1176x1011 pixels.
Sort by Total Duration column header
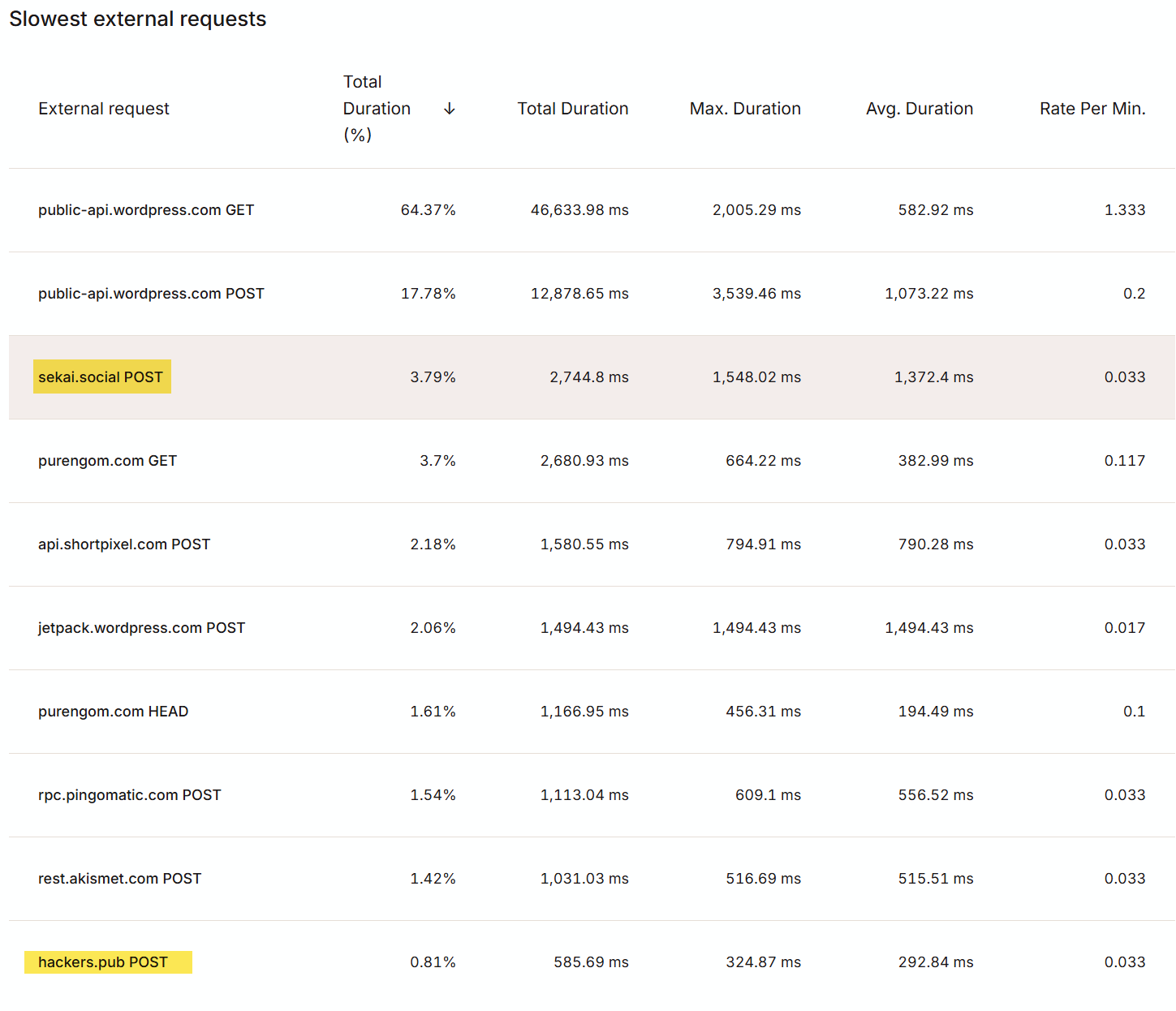pos(573,109)
